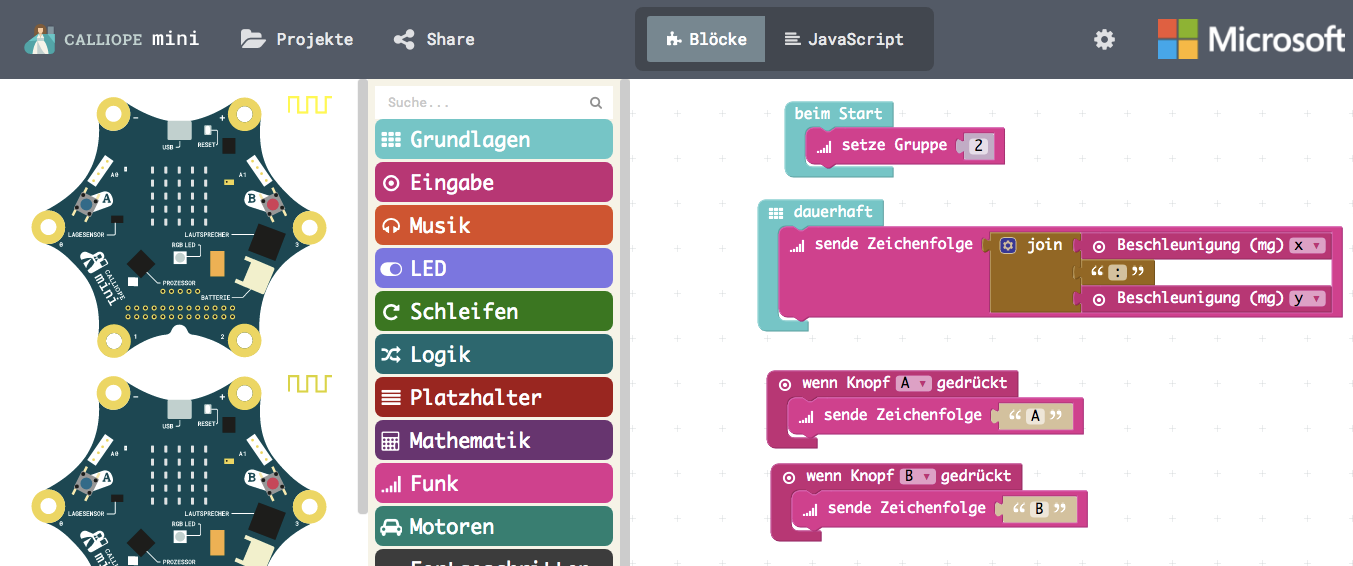
Task: Open the Projekte menu
Action: tap(297, 40)
